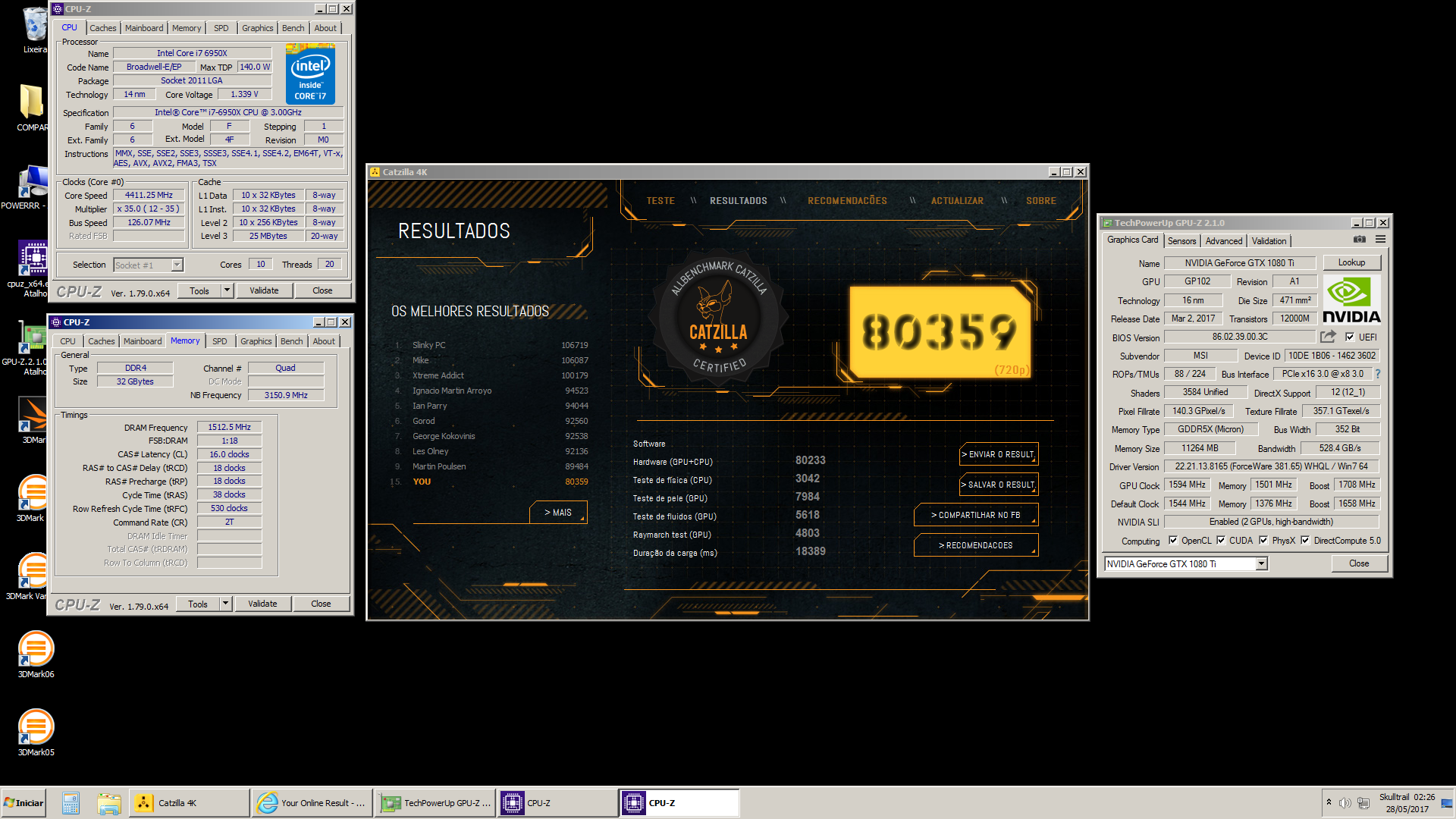
Task: Click the Intel Core i7 logo in CPU-Z
Action: pos(310,74)
